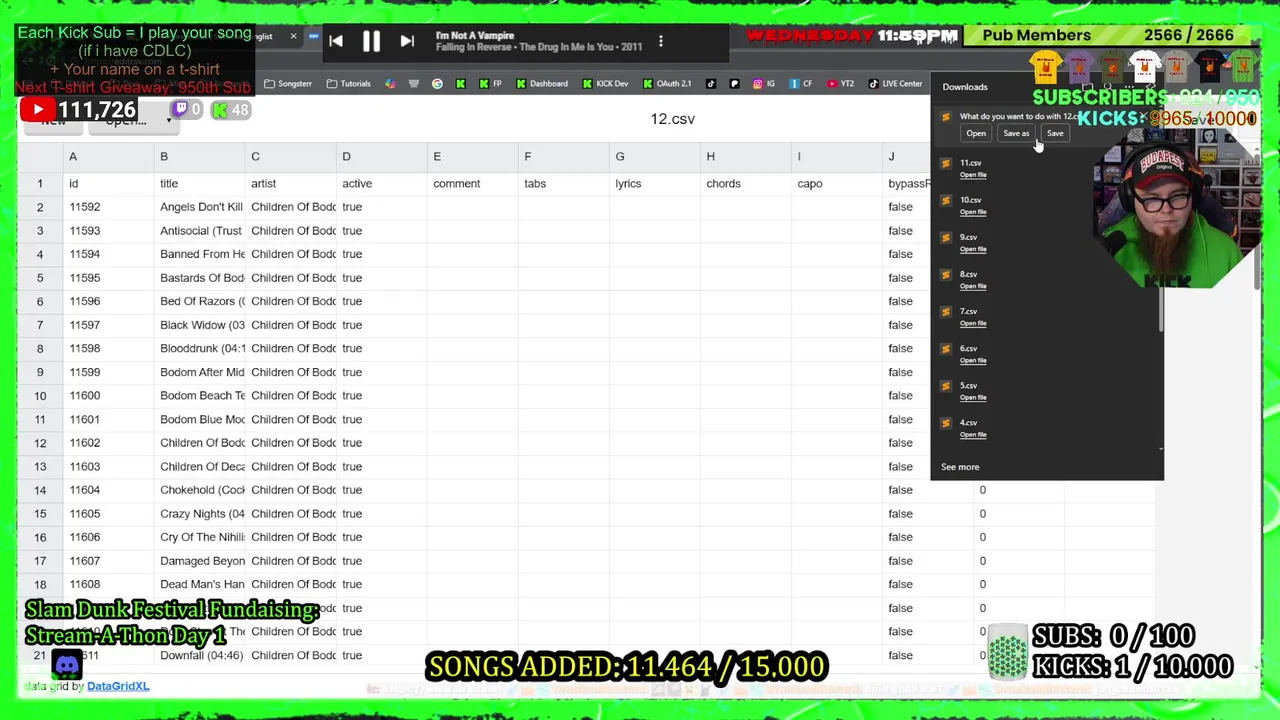Select column F header in the grid
This screenshot has height=720, width=1280.
point(564,157)
